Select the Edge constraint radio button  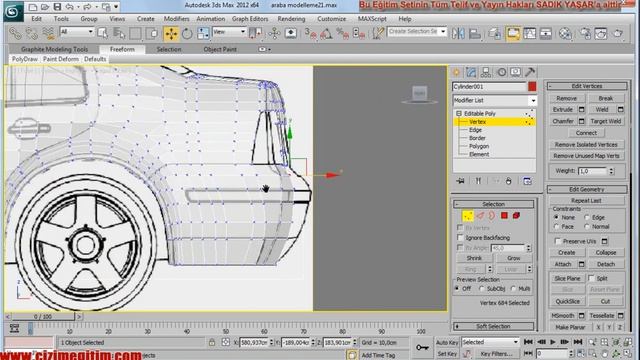(x=587, y=218)
